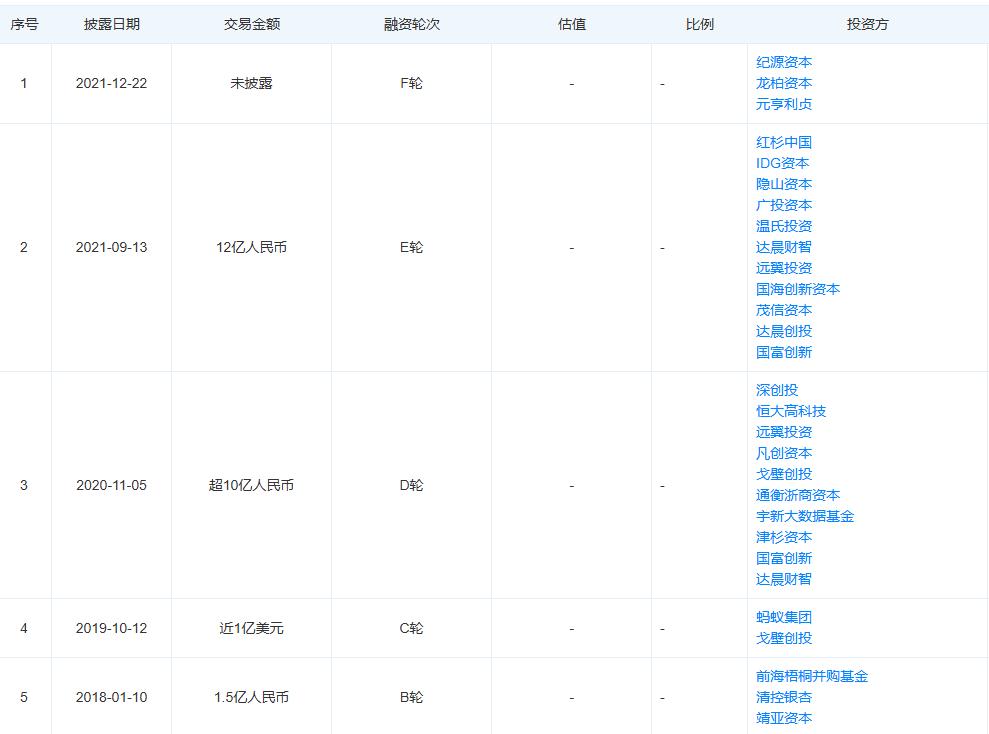Viewport: 989px width, 734px height.
Task: Click the 龙柏资本 investor link
Action: tap(784, 83)
